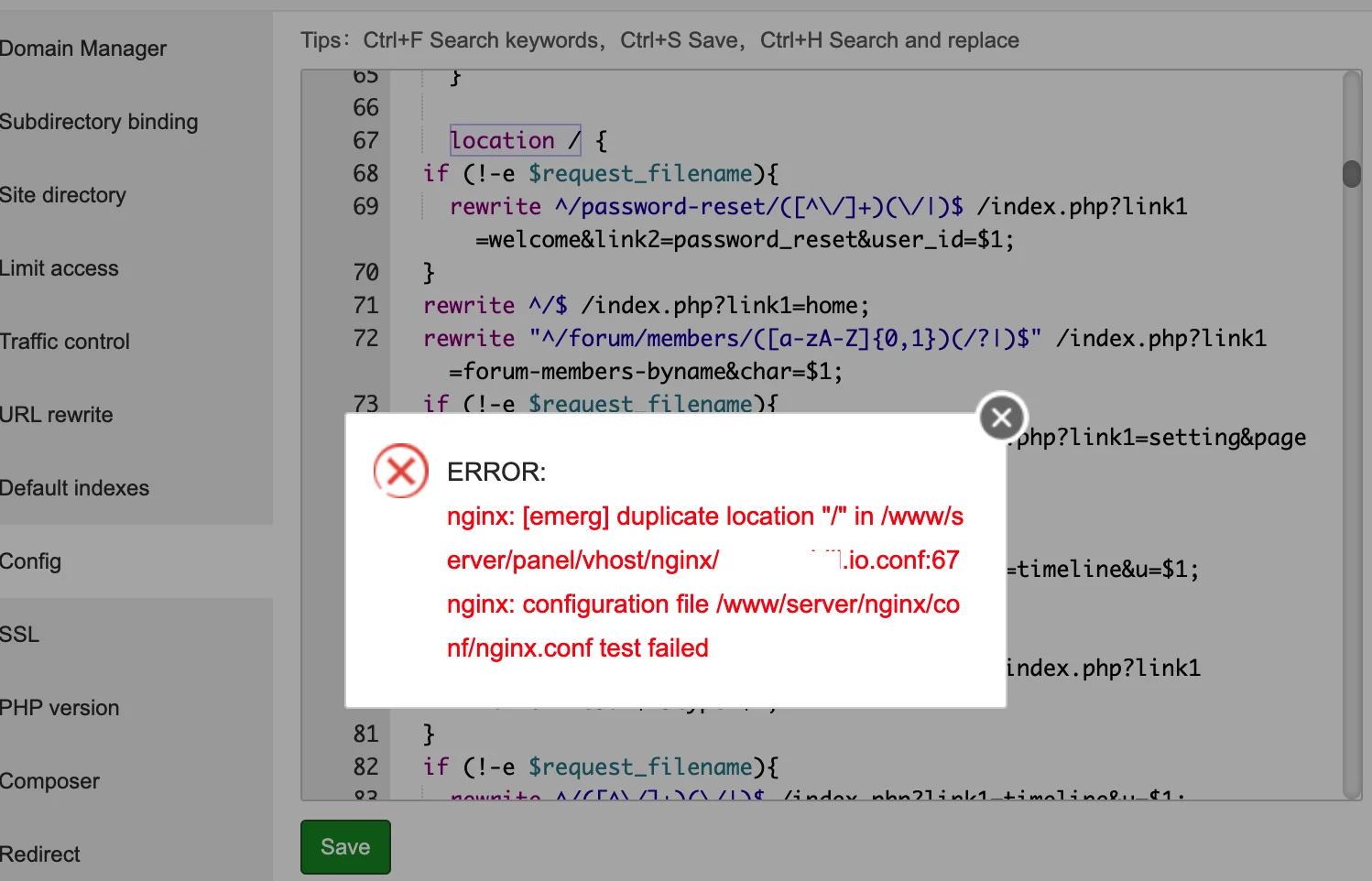Click line number 72 in the gutter

click(x=365, y=338)
